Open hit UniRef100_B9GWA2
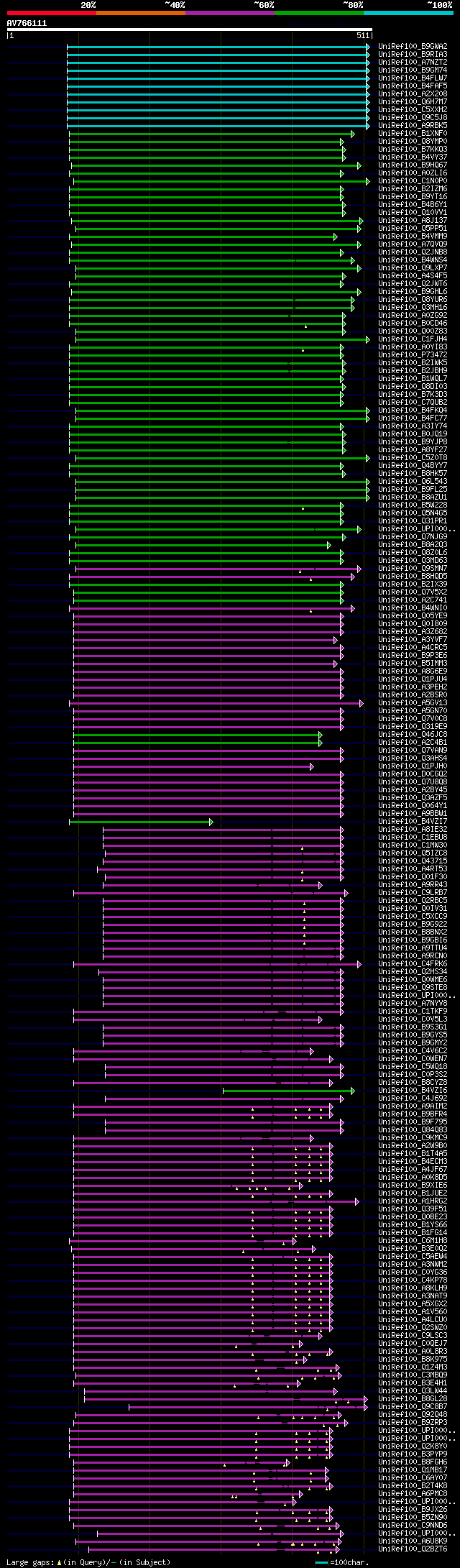 click(413, 46)
